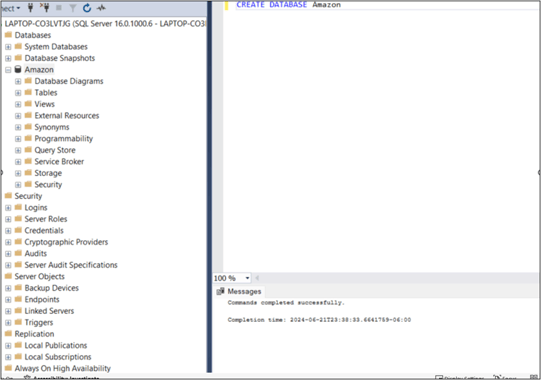Click the Endpoints folder icon

18,299
